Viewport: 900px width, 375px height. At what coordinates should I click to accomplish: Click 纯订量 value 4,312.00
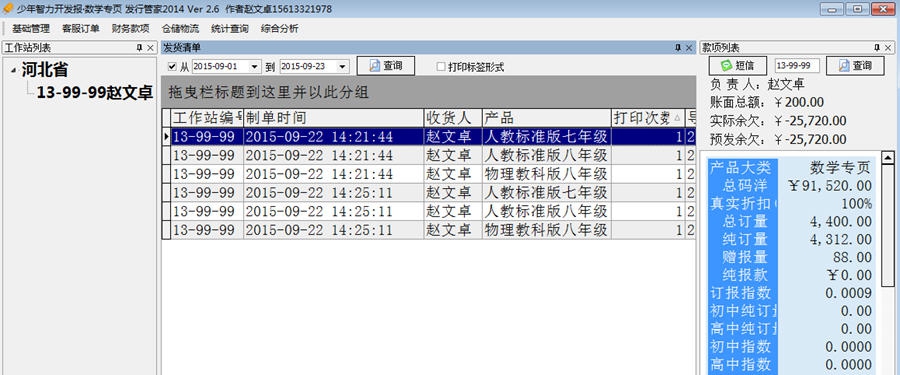pos(840,239)
